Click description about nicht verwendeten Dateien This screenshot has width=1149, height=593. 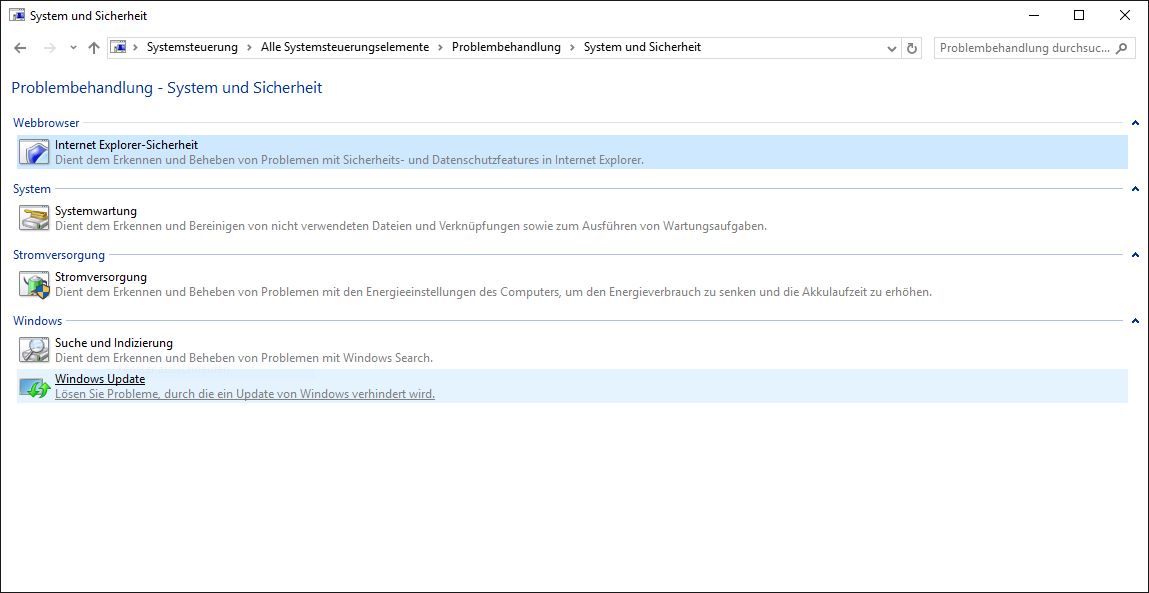[x=411, y=226]
